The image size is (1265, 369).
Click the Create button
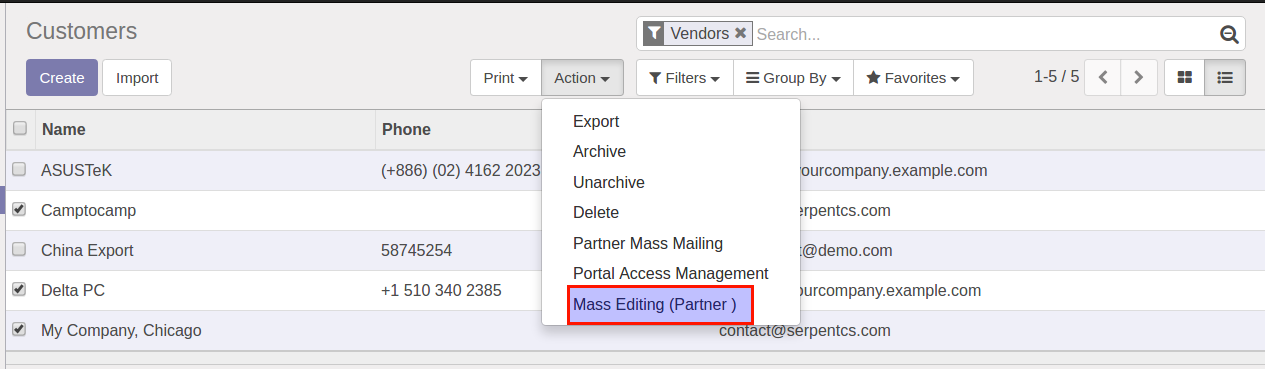pos(62,78)
